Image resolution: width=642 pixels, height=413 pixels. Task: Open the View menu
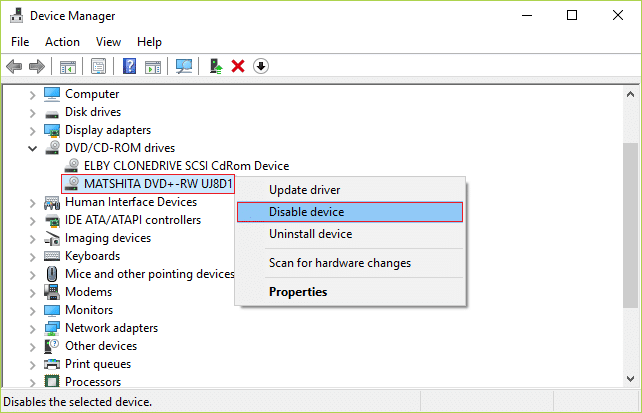pyautogui.click(x=108, y=42)
